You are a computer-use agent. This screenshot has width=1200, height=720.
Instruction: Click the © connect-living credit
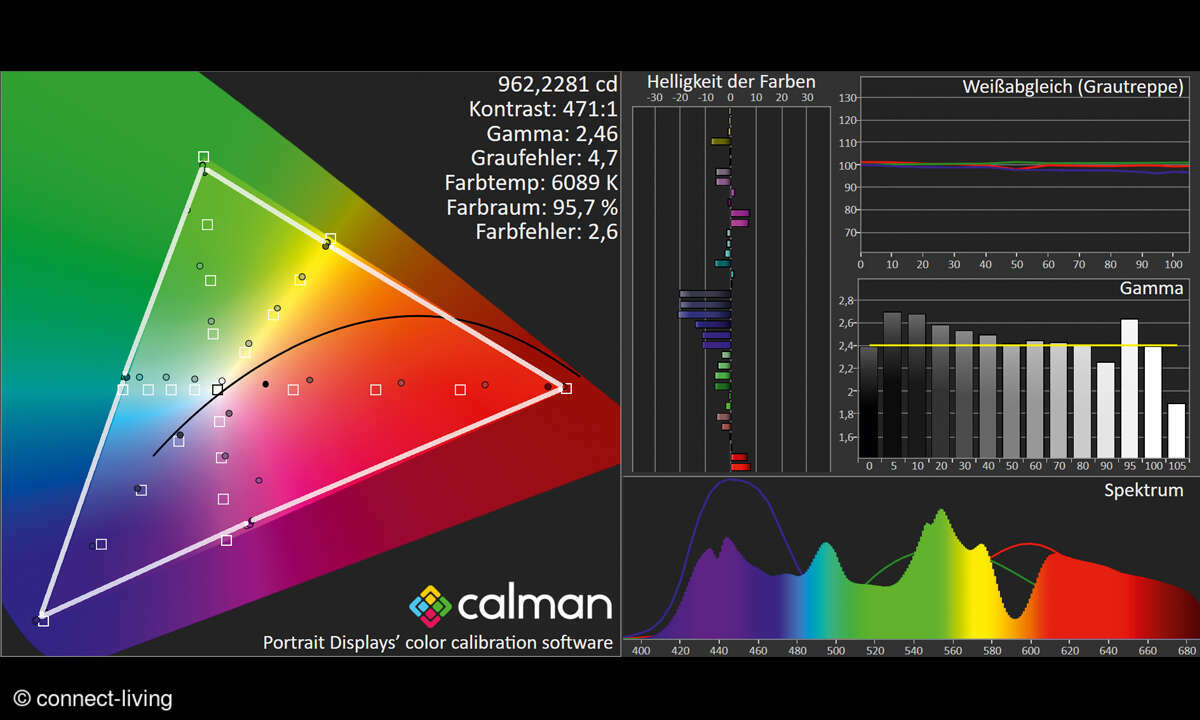click(x=92, y=699)
